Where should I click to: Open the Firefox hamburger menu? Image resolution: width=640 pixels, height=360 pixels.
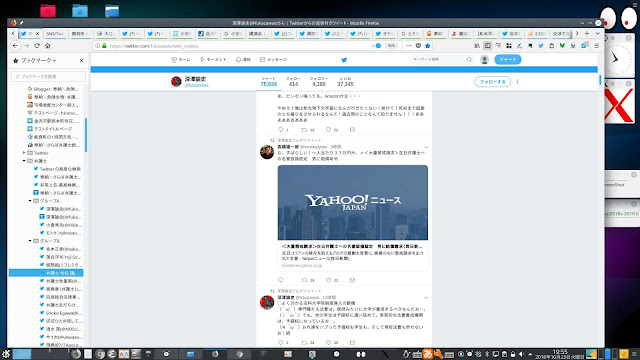click(x=597, y=46)
